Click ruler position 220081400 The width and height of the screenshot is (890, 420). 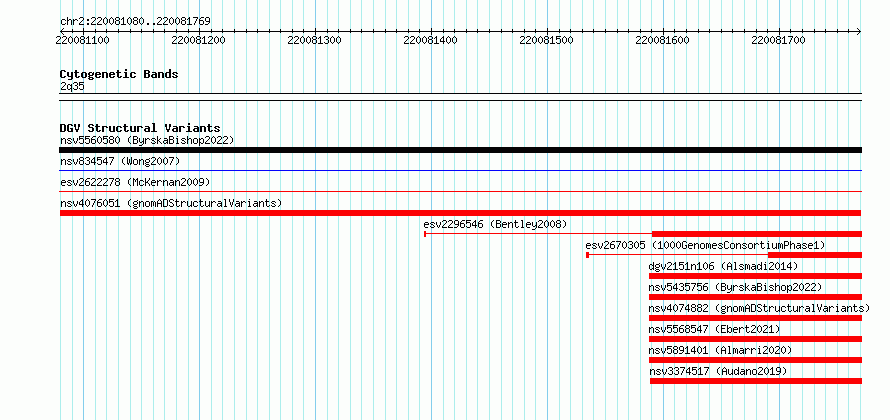point(430,40)
